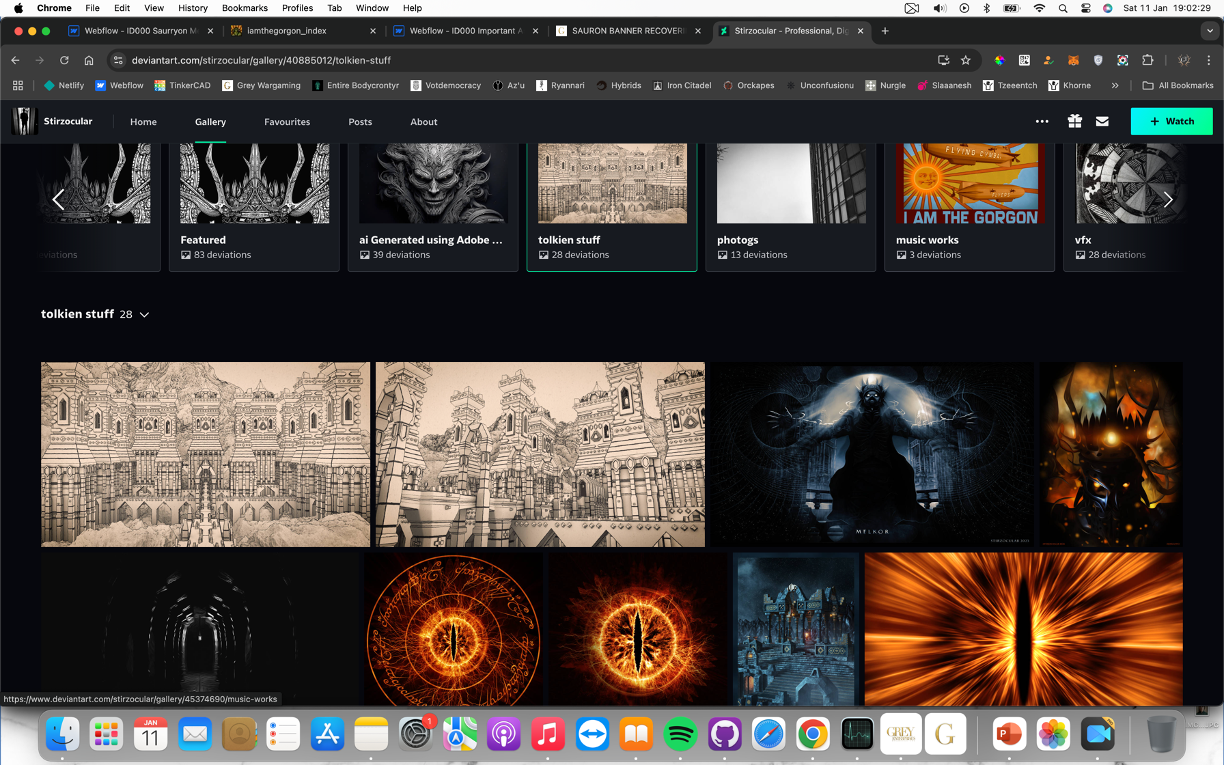The width and height of the screenshot is (1224, 766).
Task: Open the Chrome apps grid in bookmarks bar
Action: click(x=17, y=85)
